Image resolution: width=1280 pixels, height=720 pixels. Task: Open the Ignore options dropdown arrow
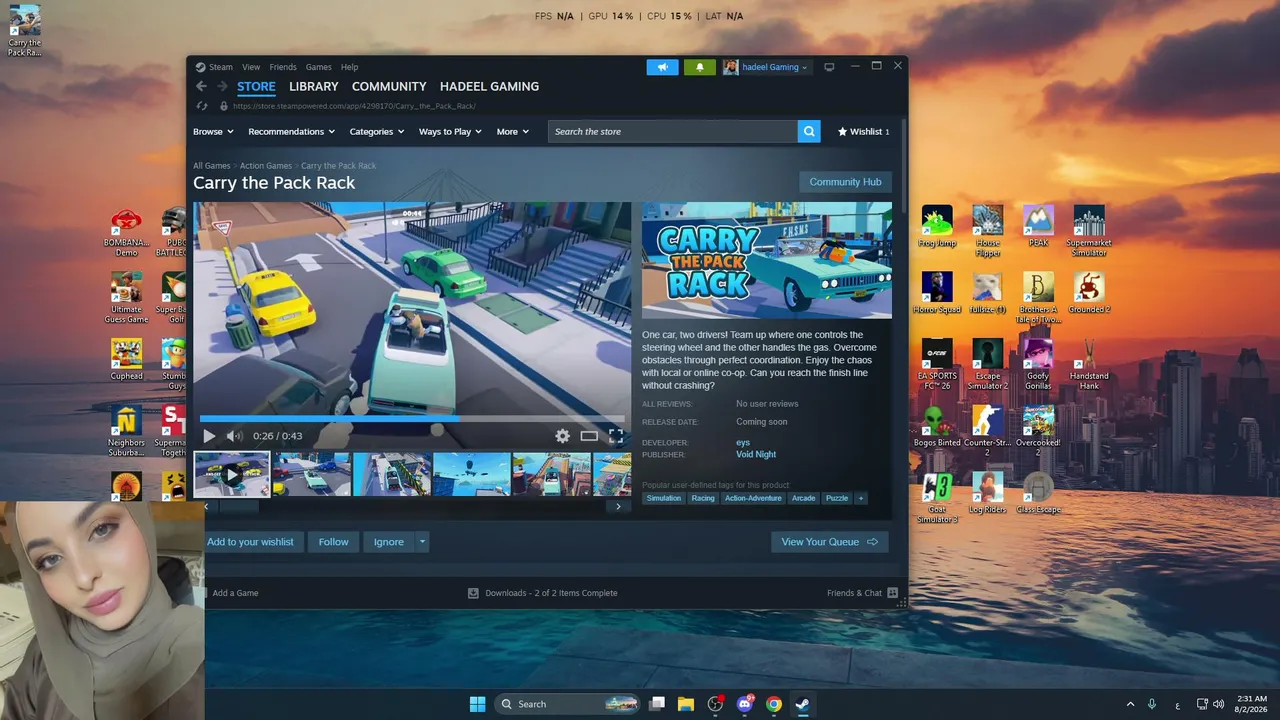coord(422,542)
